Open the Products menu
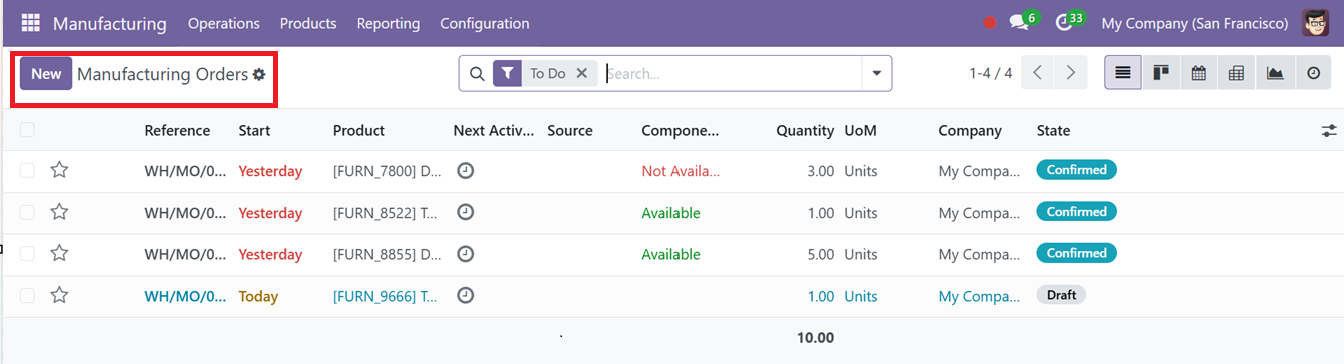The image size is (1344, 364). click(308, 23)
